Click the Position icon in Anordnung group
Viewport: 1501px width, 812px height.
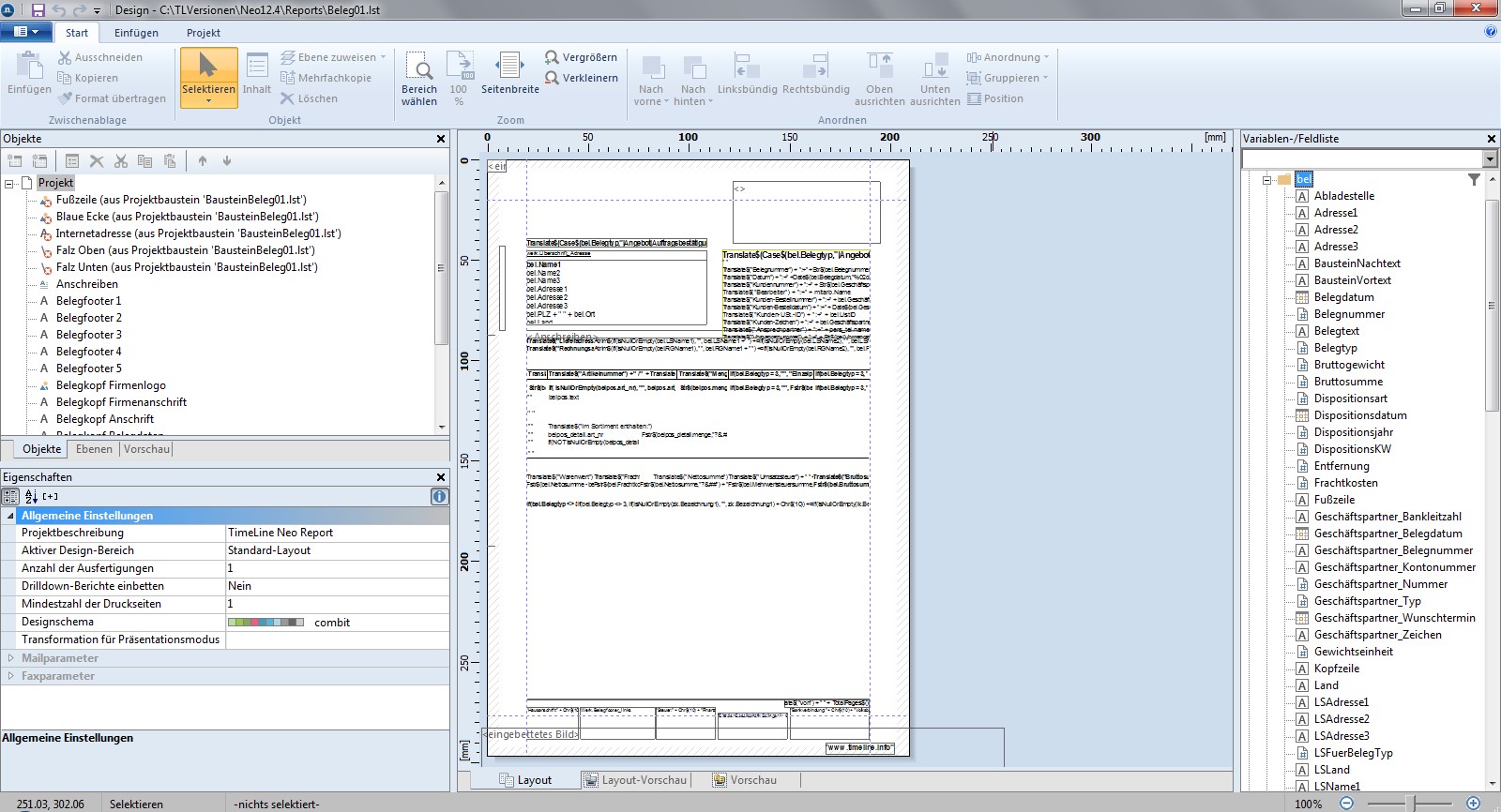click(x=994, y=98)
